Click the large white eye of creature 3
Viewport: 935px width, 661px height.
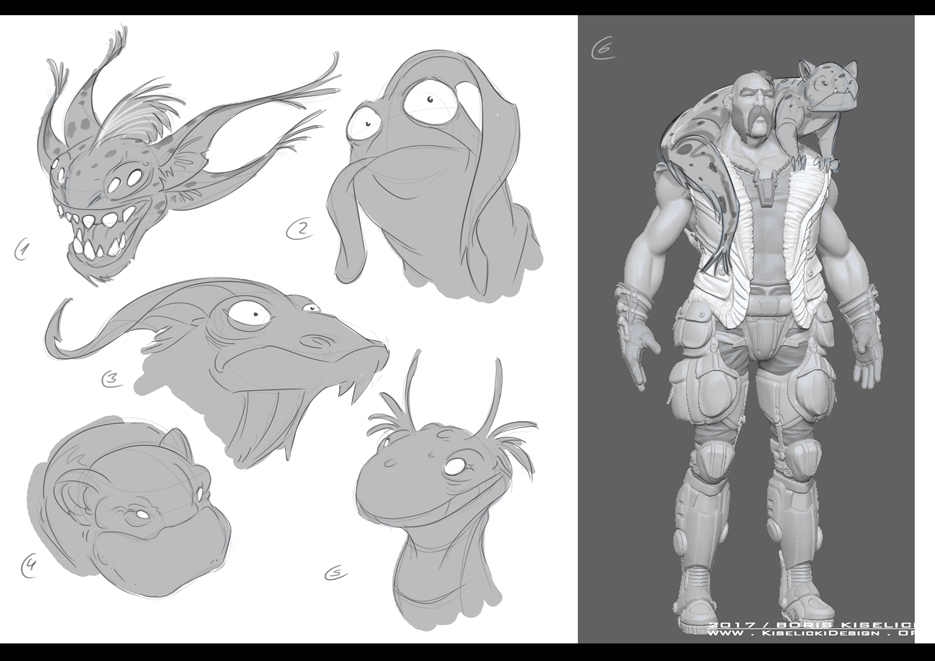tap(249, 314)
